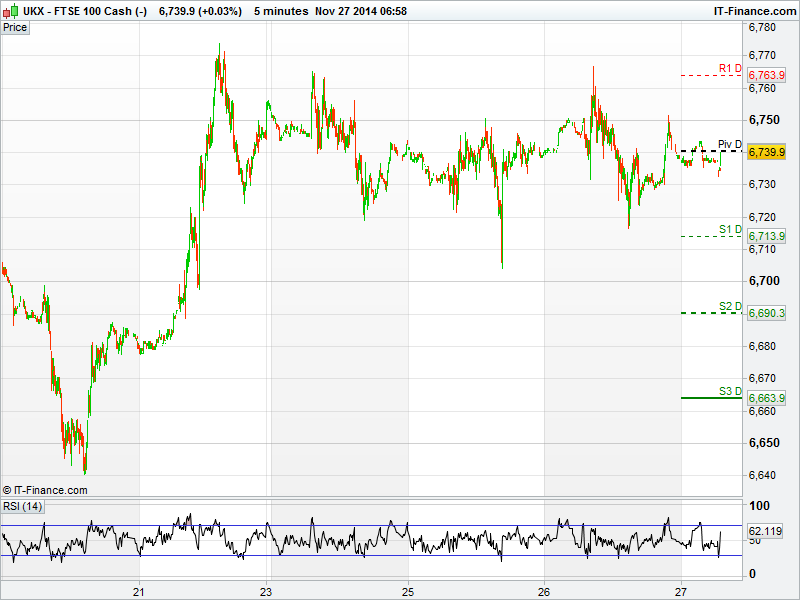Open the IT-Finance.com link at top right
Viewport: 800px width, 600px height.
pyautogui.click(x=756, y=10)
